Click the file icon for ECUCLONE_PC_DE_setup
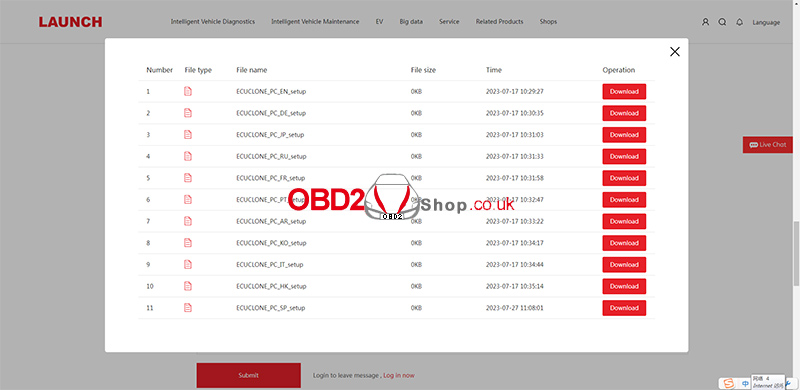Screen dimensions: 800x390 click(188, 113)
